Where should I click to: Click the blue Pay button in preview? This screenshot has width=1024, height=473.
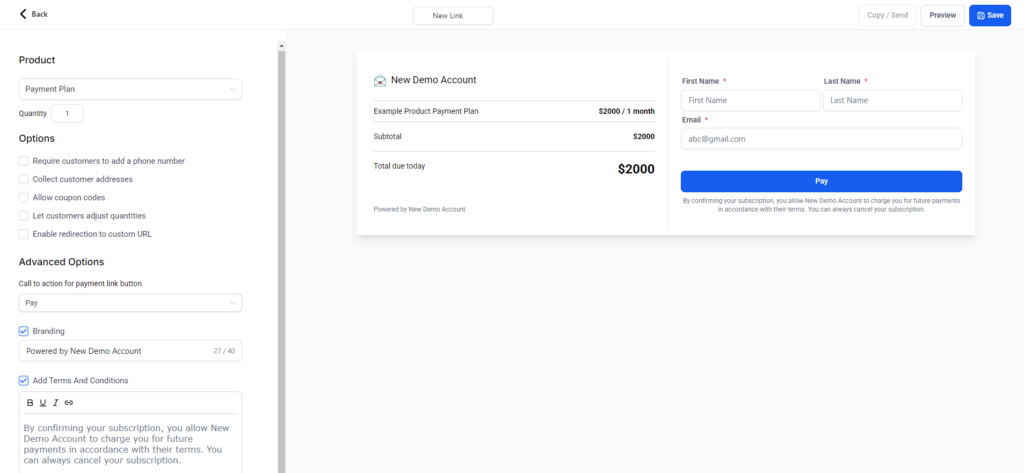(821, 181)
